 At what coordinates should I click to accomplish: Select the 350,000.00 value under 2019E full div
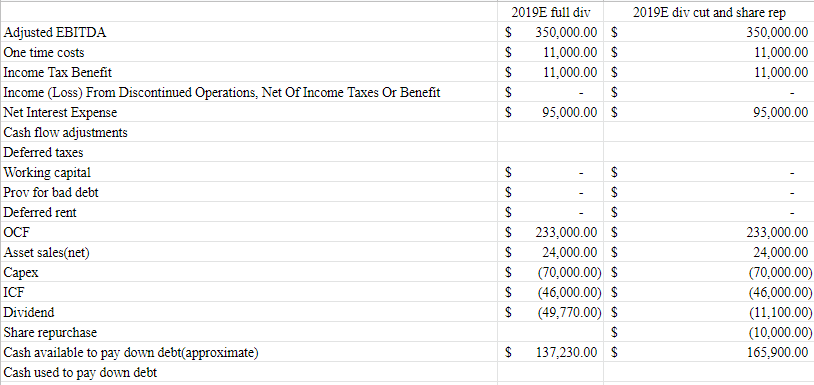pos(566,33)
